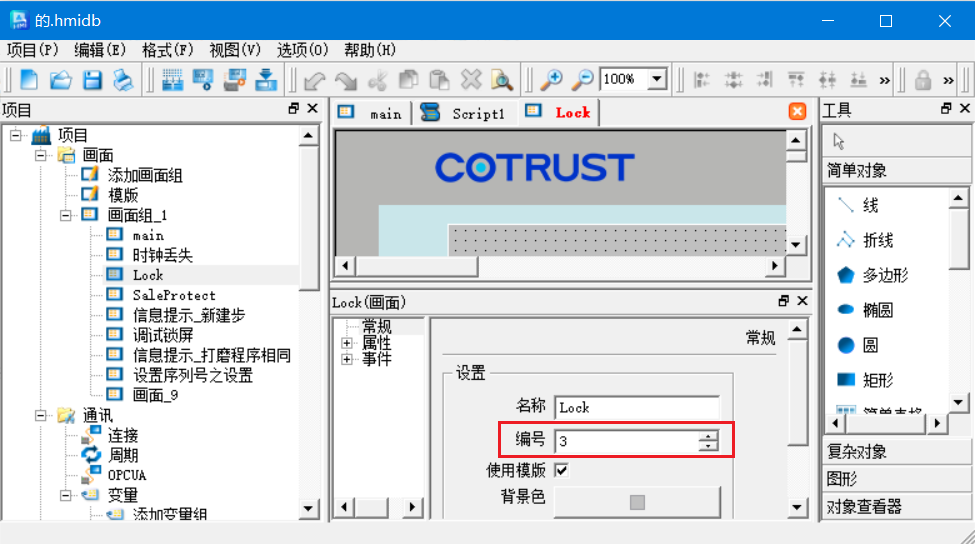Select 常规 in property tree
Screen dimensions: 975x544
[x=377, y=326]
